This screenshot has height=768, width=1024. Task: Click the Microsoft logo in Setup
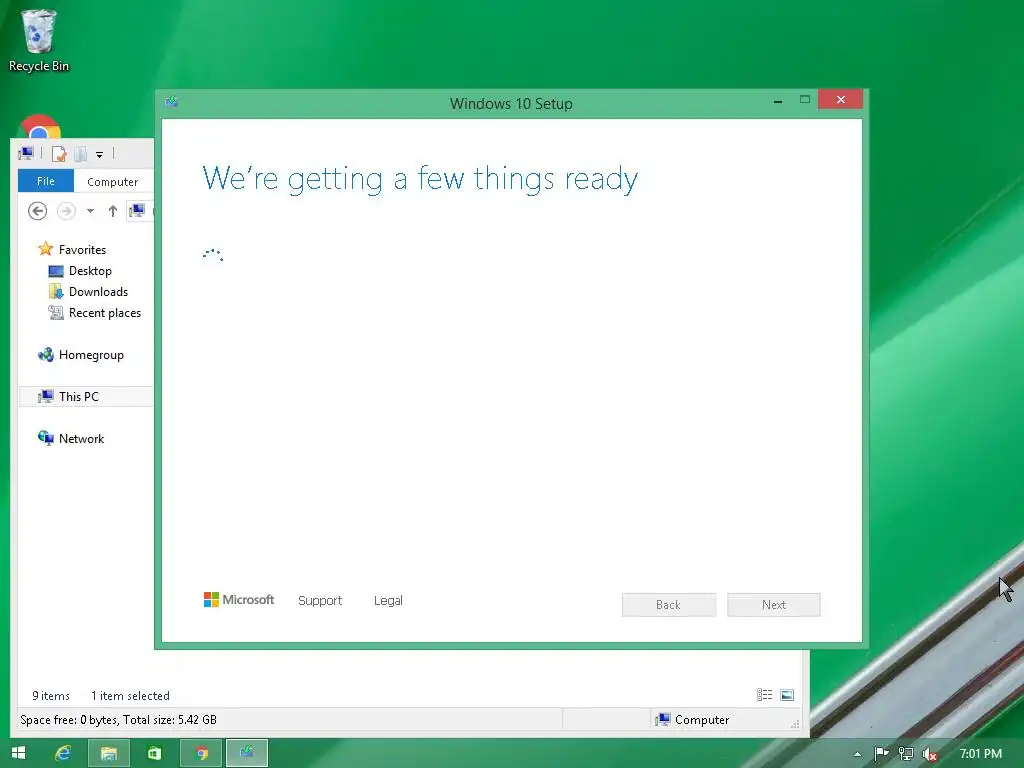coord(239,600)
